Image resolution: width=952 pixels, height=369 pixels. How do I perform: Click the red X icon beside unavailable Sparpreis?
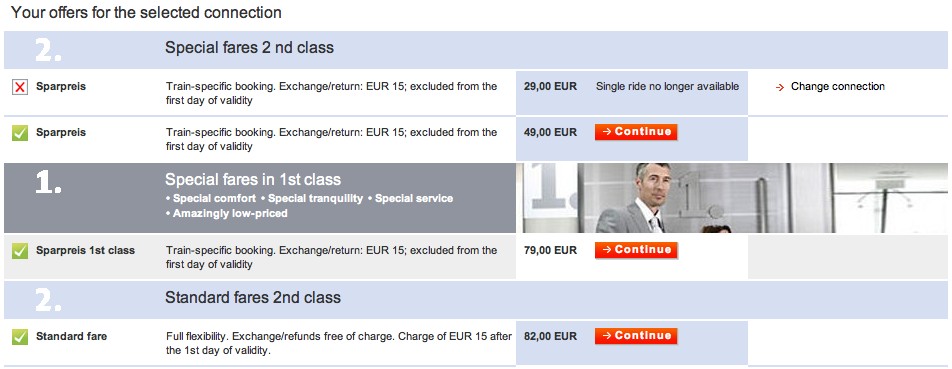pyautogui.click(x=20, y=87)
